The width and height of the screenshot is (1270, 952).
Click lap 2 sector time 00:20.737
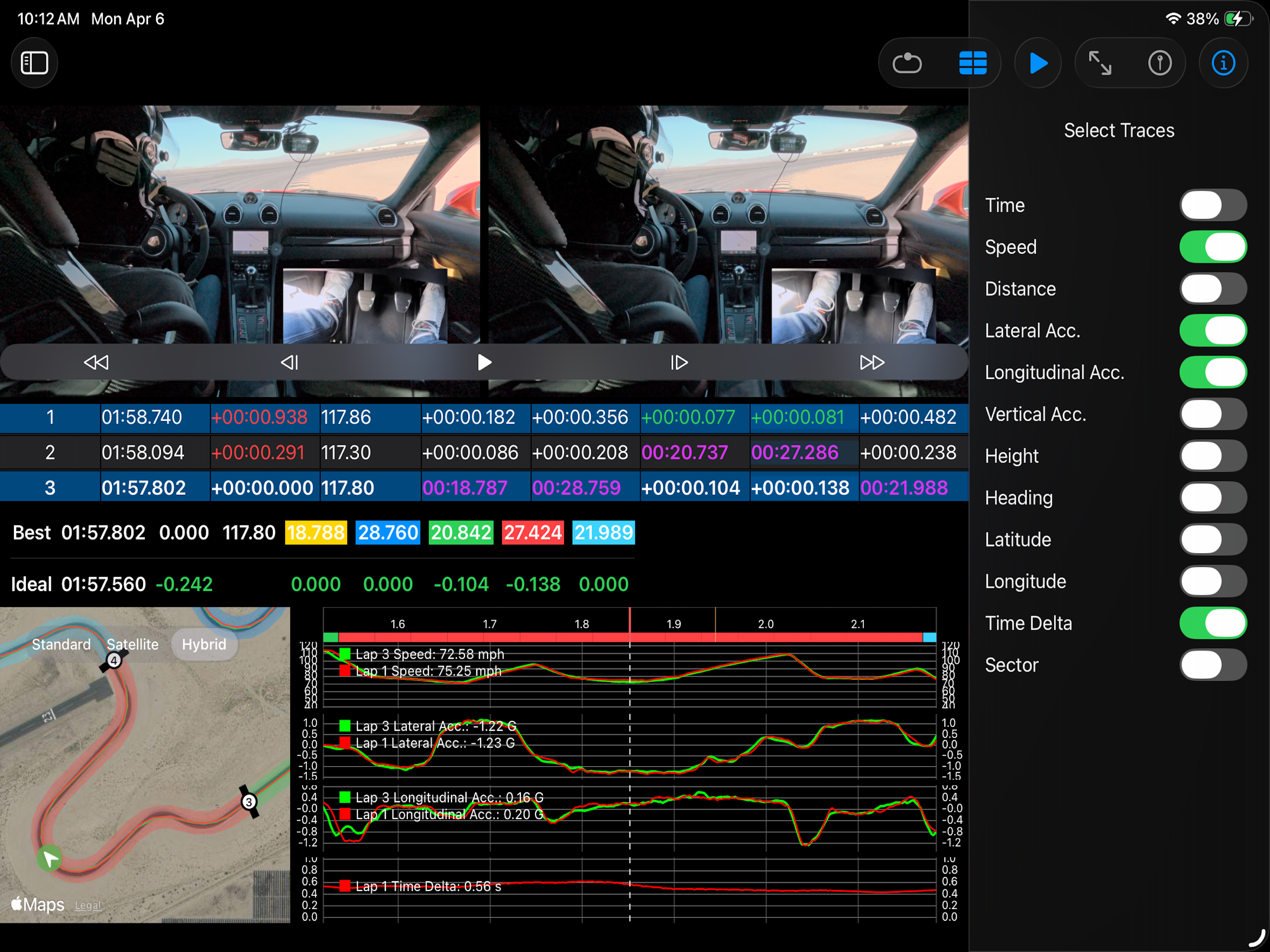pos(684,452)
